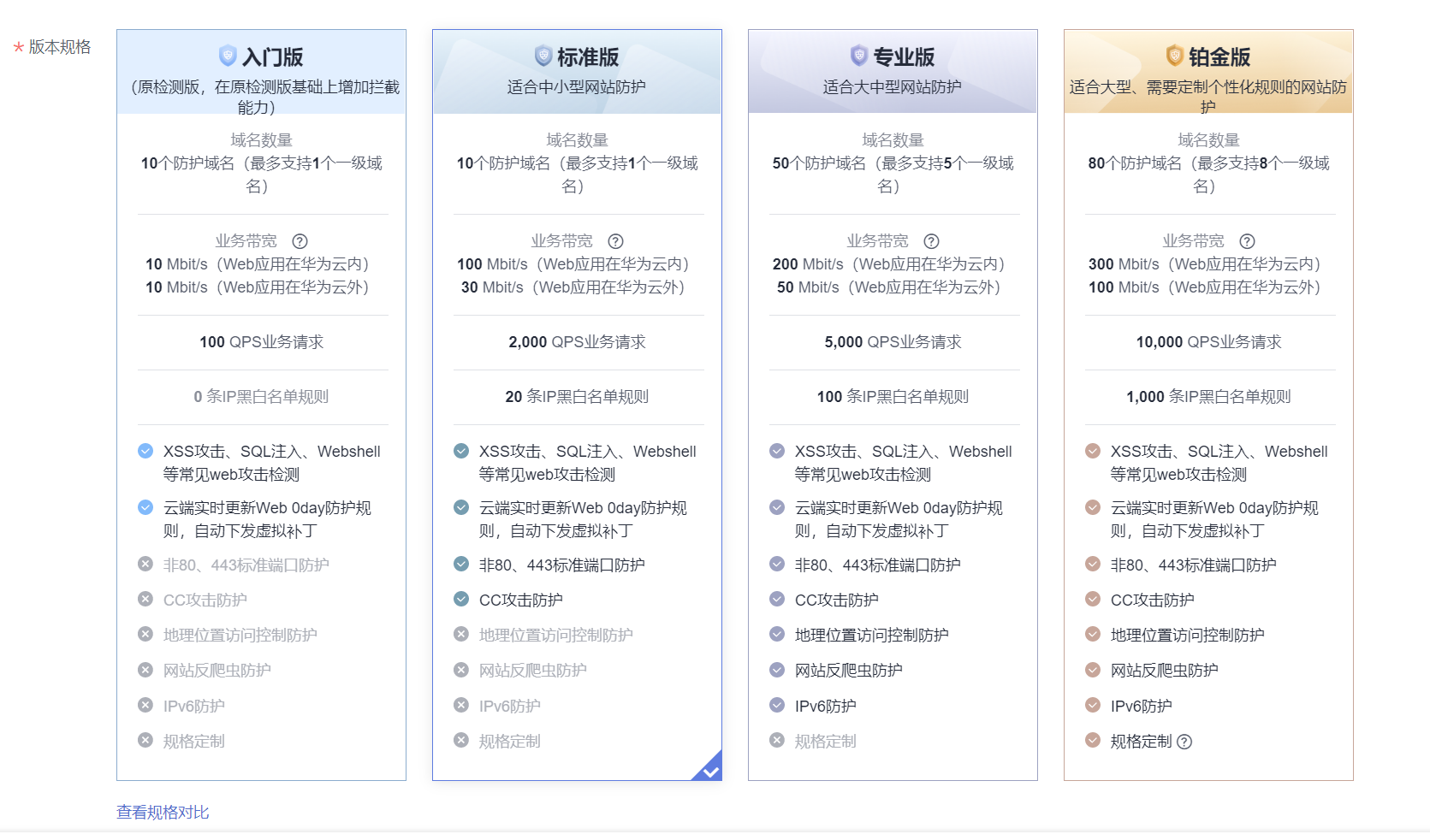The height and width of the screenshot is (840, 1430).
Task: Click the help icon next to 规格定制
Action: pyautogui.click(x=1184, y=742)
